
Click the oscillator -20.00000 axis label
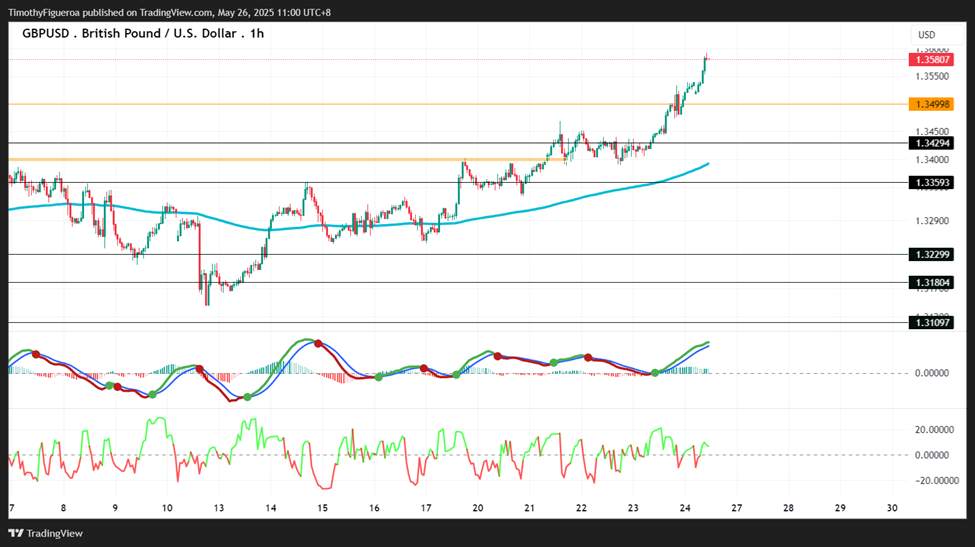(x=936, y=480)
